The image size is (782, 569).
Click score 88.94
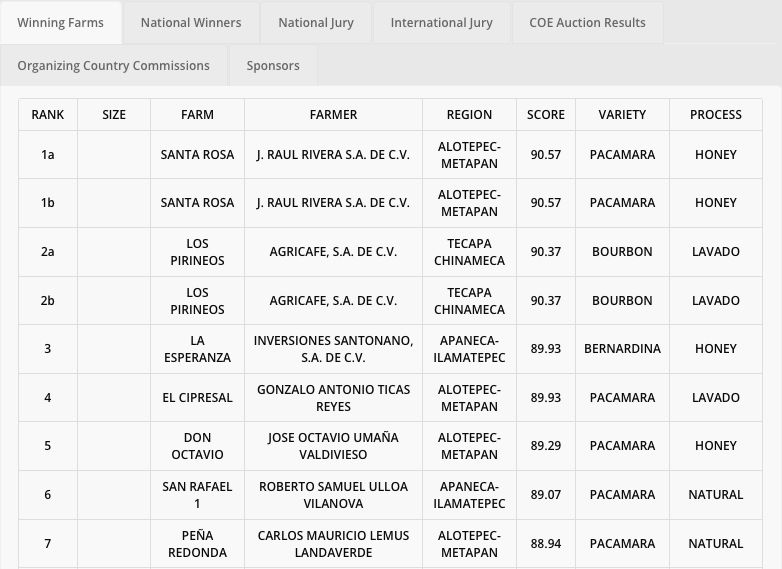pyautogui.click(x=546, y=544)
